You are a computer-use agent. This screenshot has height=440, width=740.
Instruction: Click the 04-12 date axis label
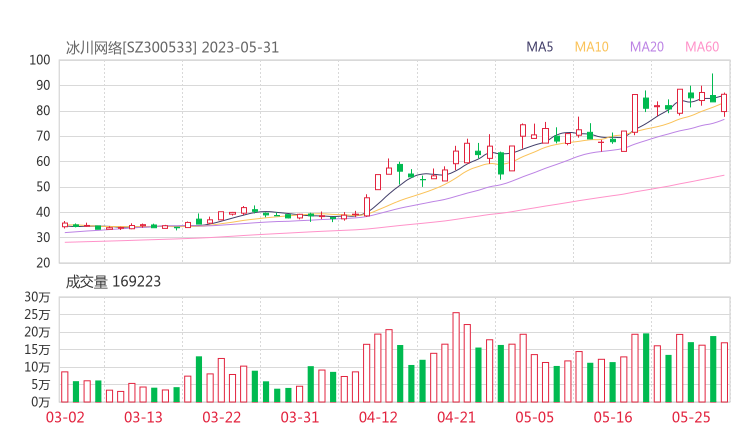[x=378, y=417]
